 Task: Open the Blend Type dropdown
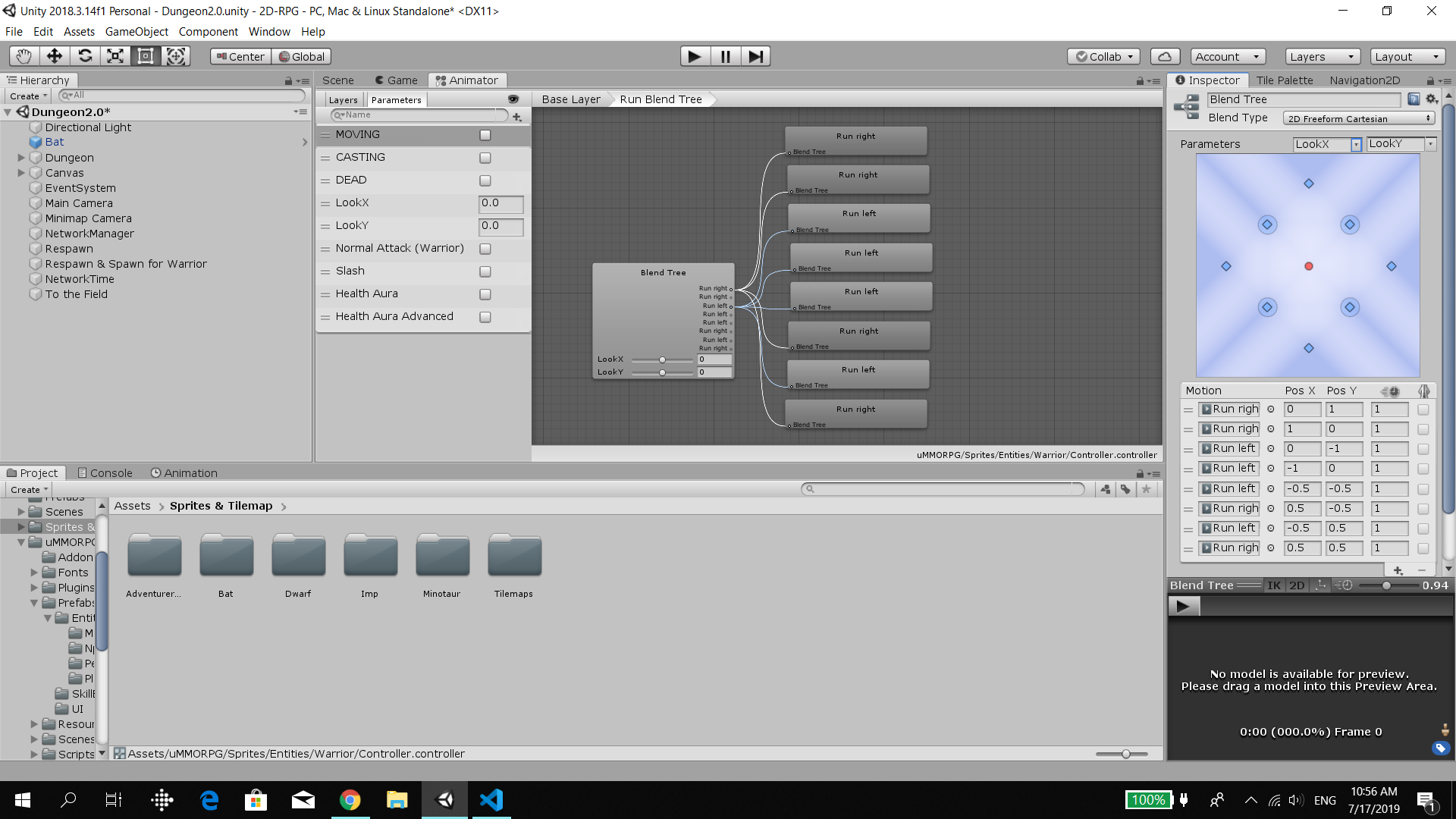coord(1358,118)
